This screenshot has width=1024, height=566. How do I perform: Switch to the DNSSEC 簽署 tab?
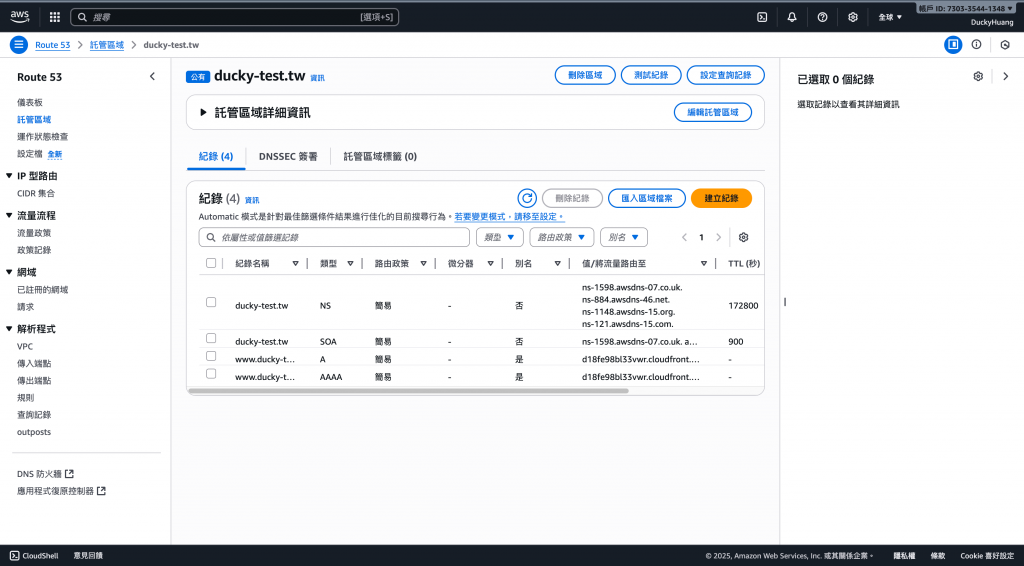288,157
